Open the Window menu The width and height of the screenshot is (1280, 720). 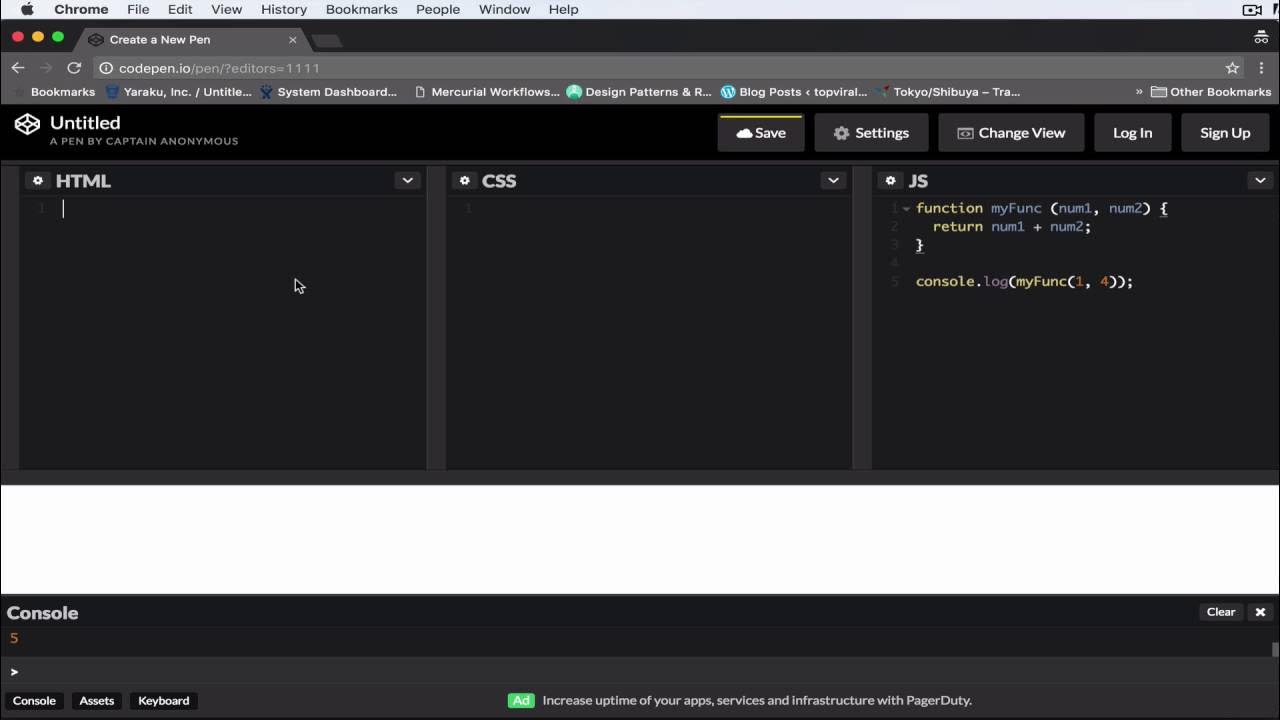pyautogui.click(x=504, y=9)
